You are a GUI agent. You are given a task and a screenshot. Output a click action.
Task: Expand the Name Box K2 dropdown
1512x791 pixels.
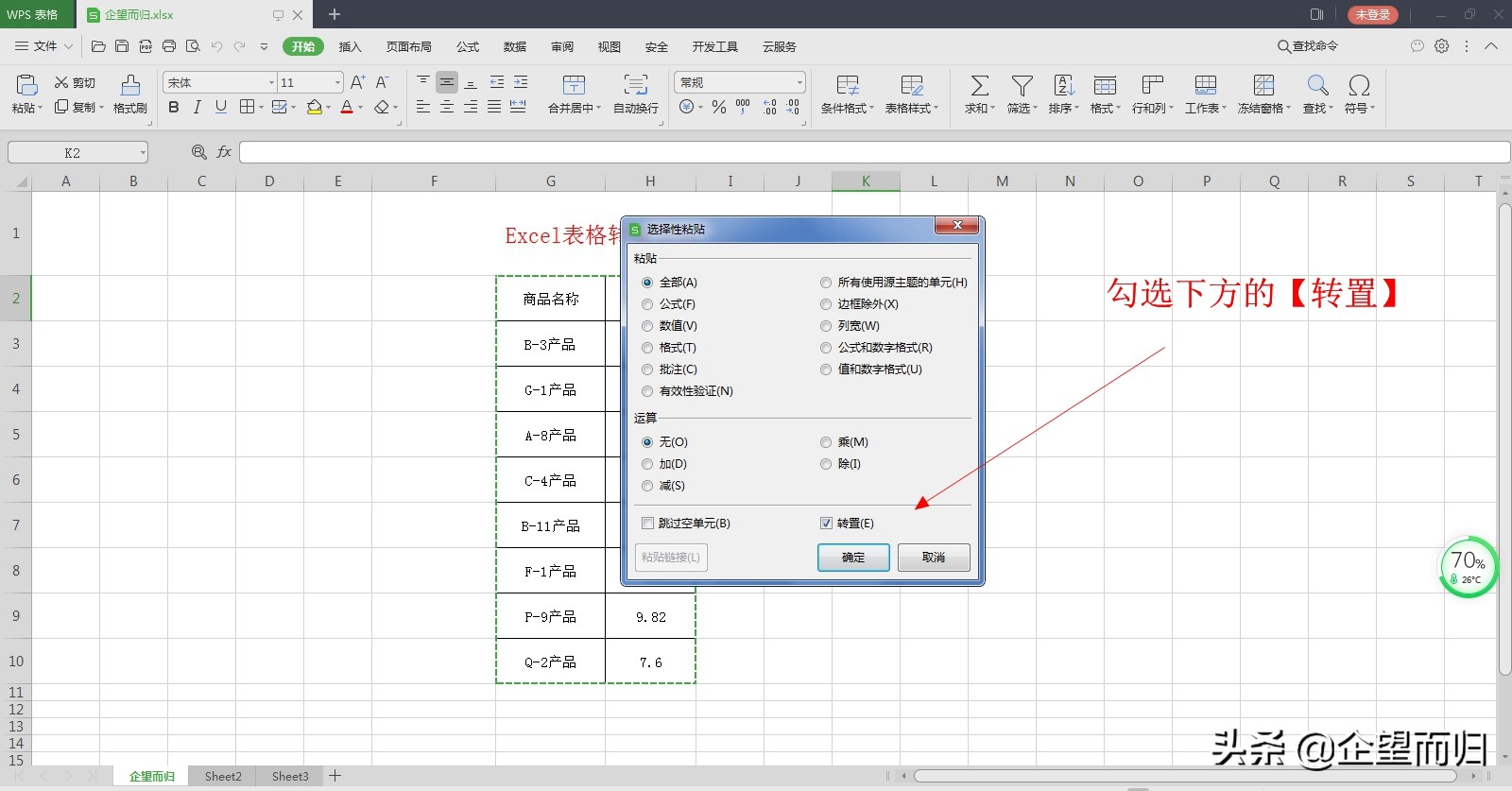click(x=143, y=153)
